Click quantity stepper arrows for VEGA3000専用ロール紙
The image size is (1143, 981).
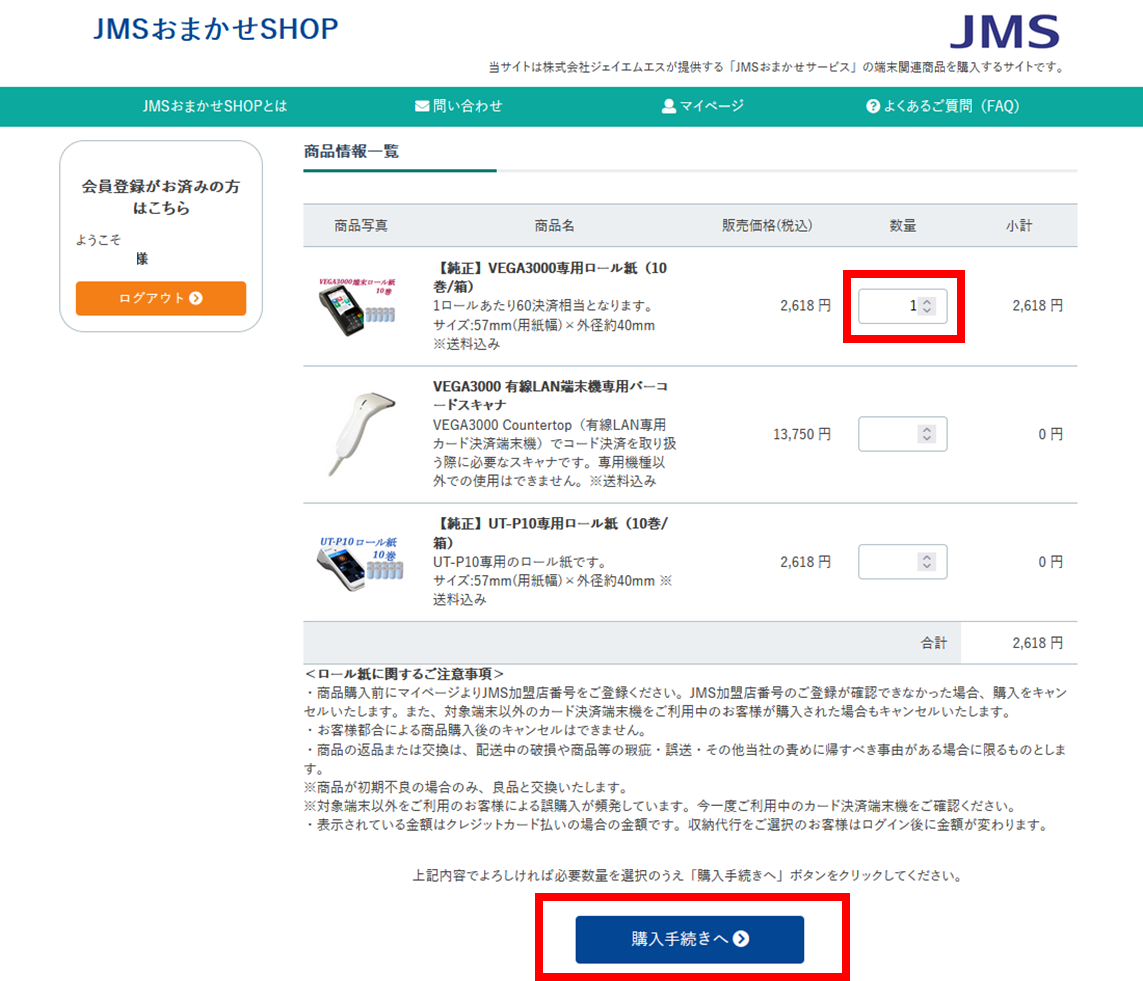click(927, 306)
